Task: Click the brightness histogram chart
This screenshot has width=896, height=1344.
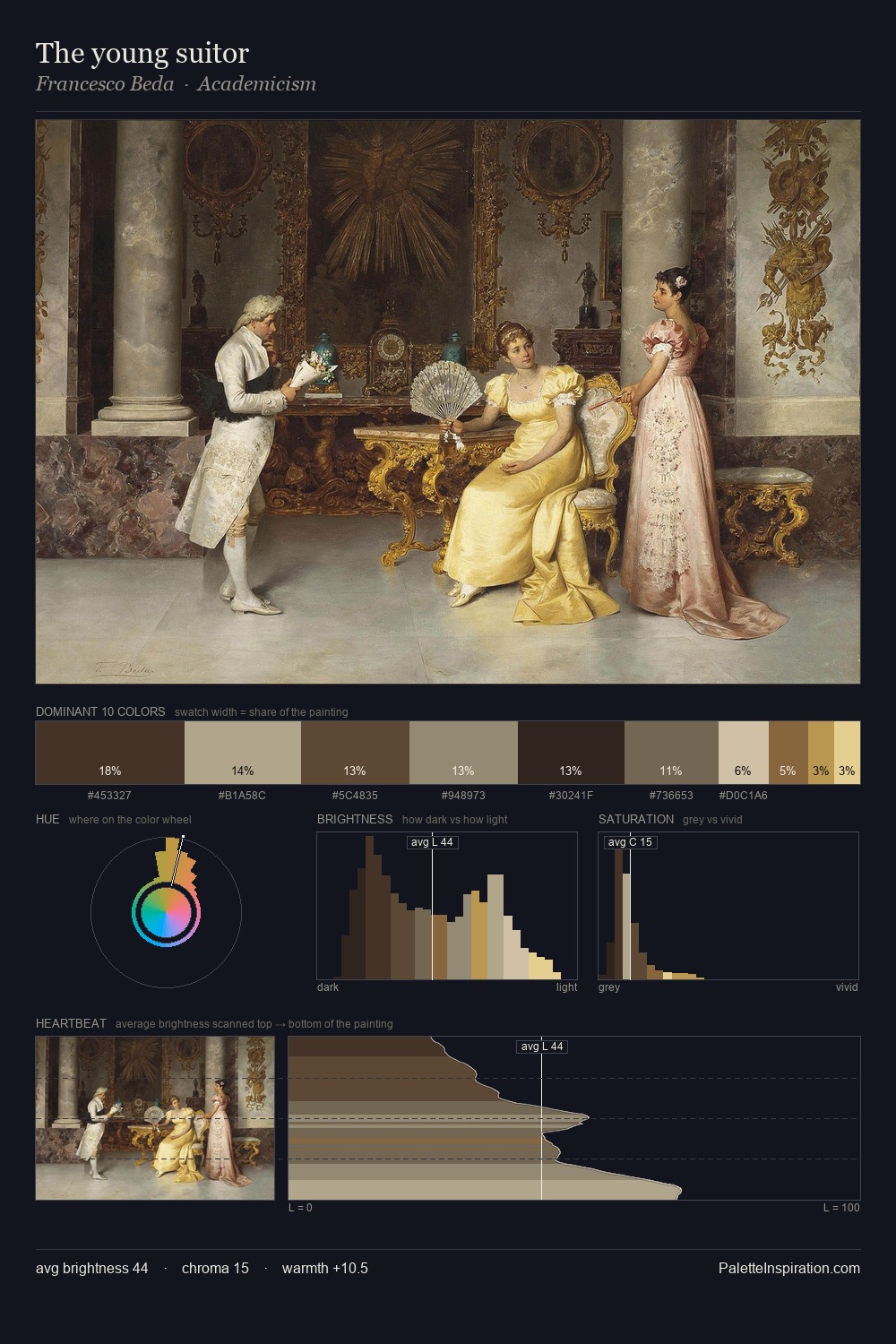Action: (447, 906)
